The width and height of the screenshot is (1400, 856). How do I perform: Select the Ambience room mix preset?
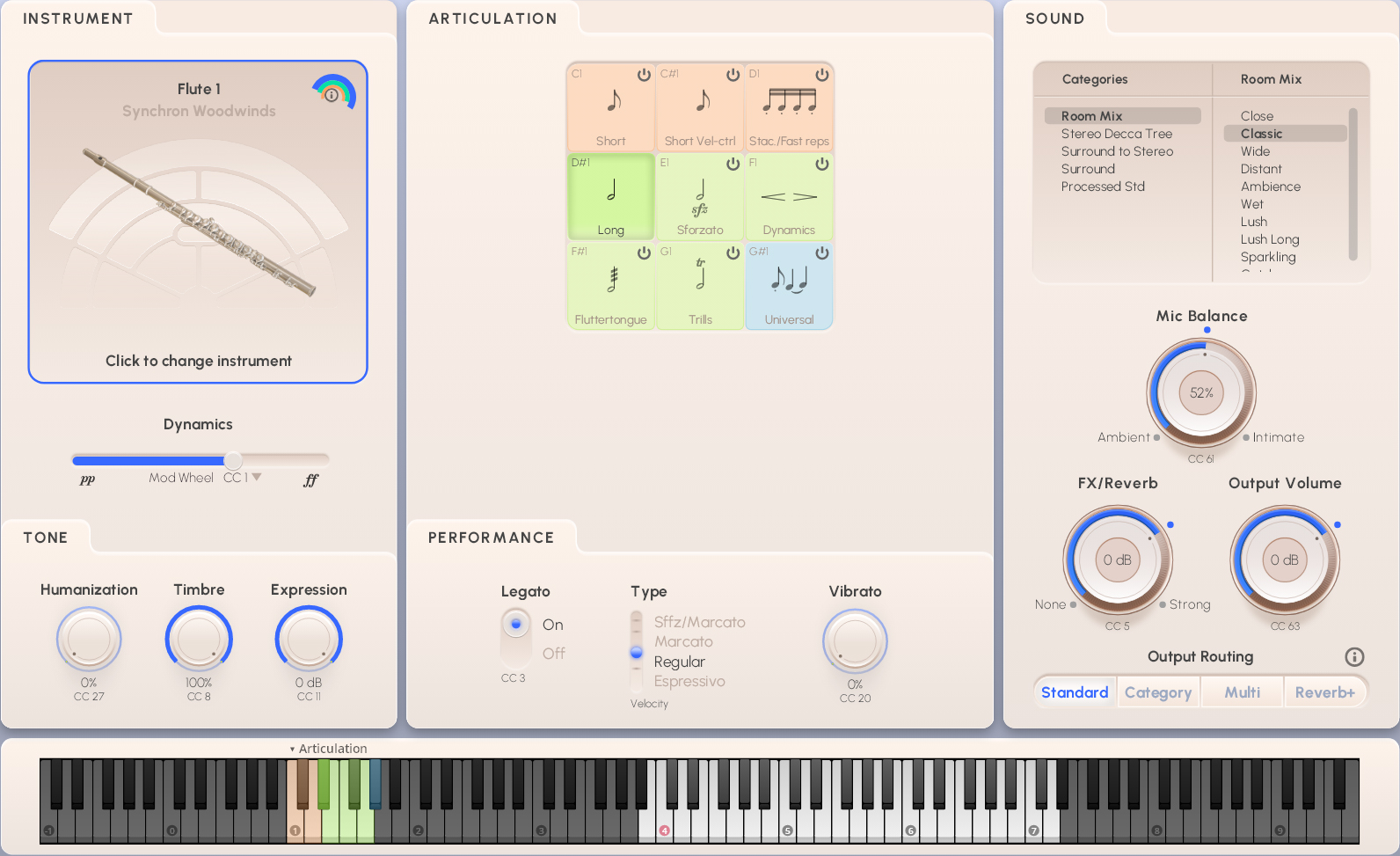point(1270,187)
